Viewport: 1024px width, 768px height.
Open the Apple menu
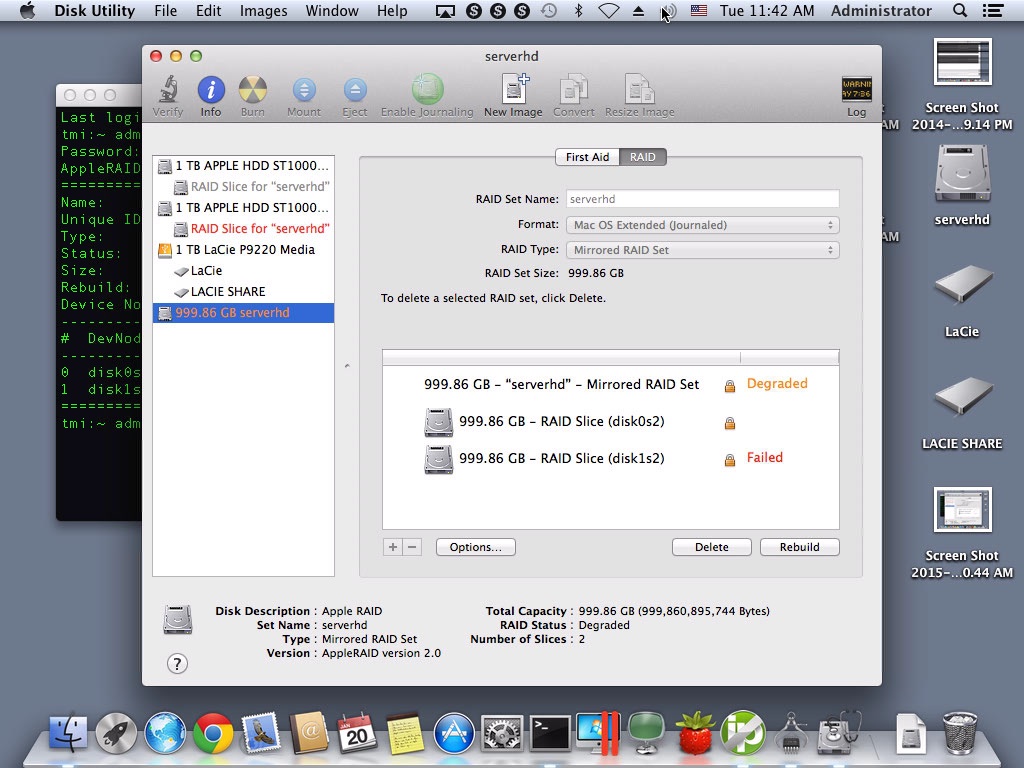pos(27,10)
